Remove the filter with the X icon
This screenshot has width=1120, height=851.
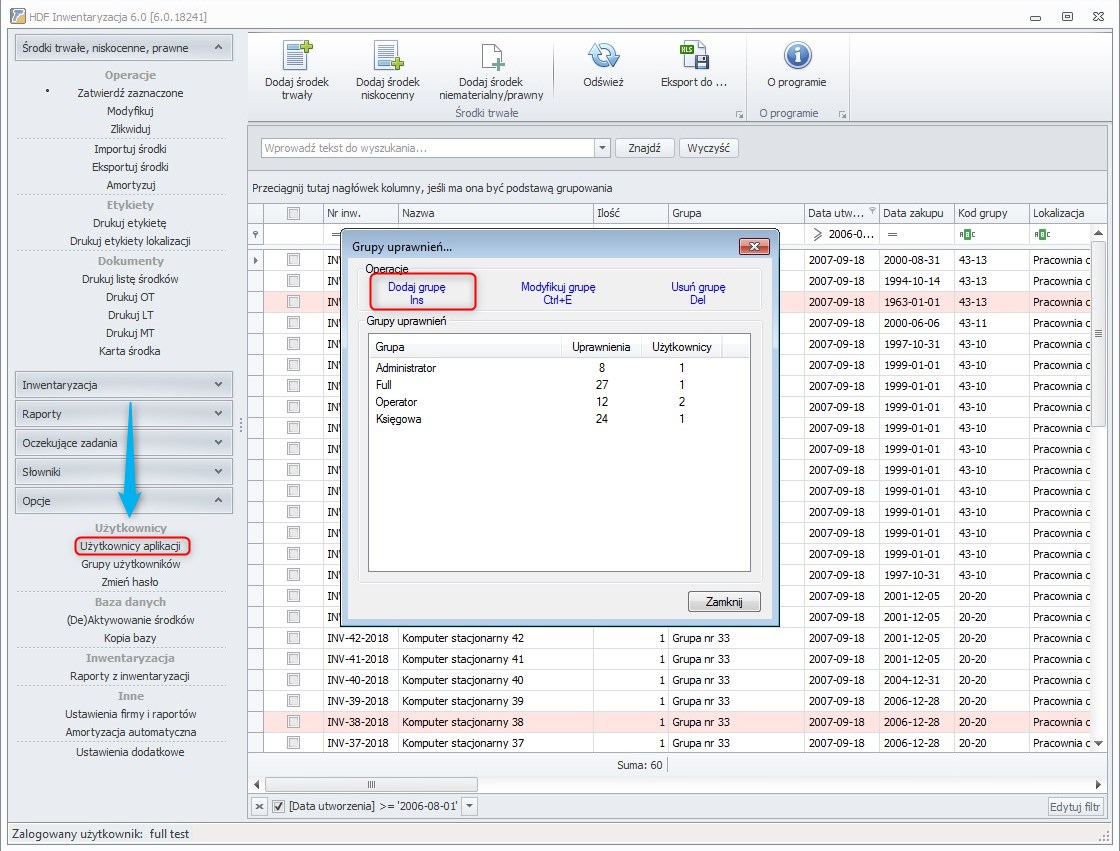pos(259,807)
